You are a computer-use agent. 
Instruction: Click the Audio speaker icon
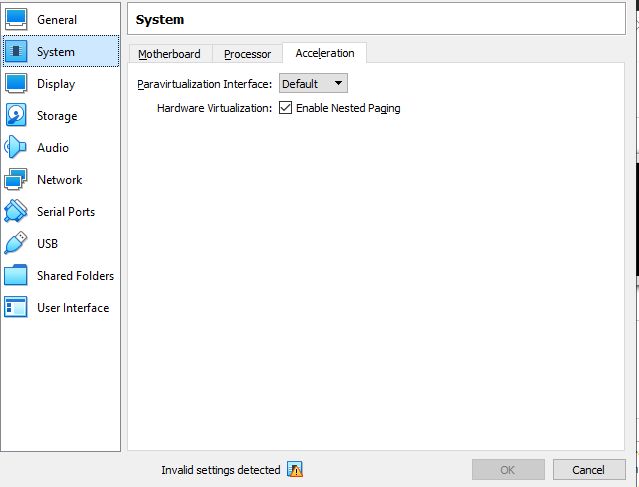[x=15, y=147]
